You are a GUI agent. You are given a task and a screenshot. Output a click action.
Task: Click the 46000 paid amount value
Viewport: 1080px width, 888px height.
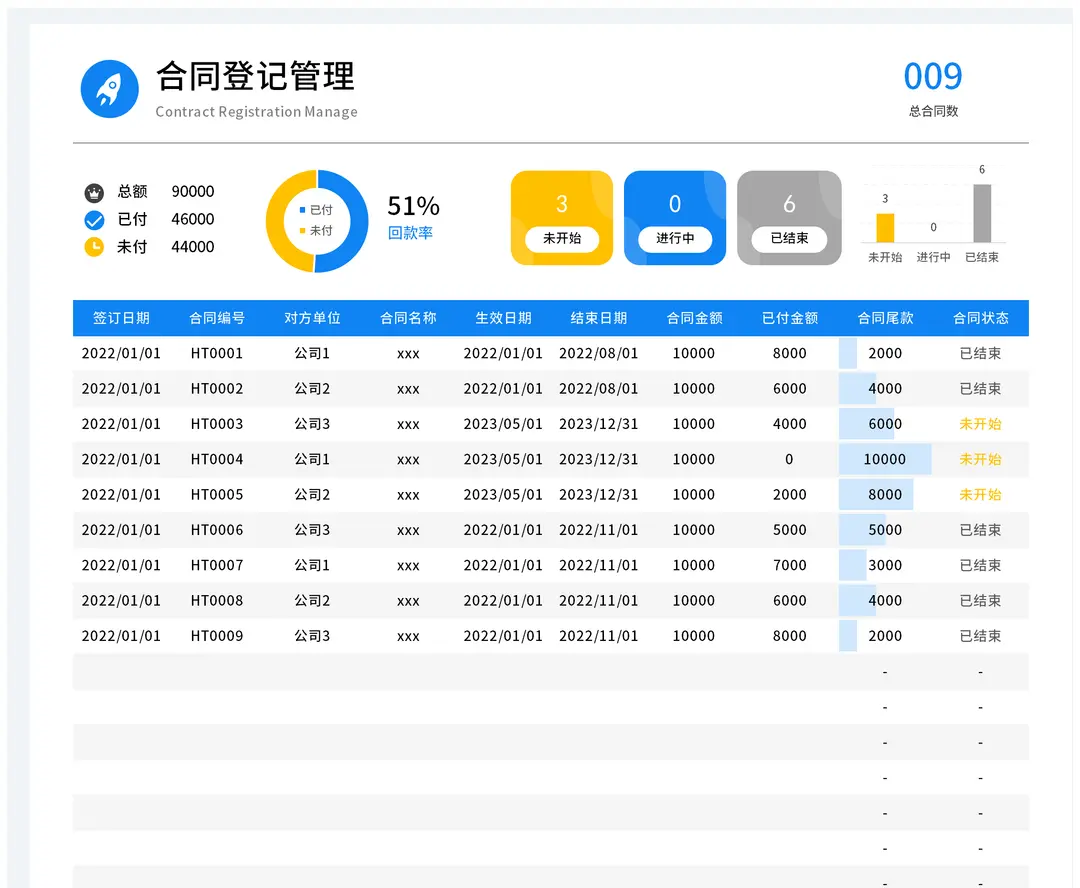(193, 219)
